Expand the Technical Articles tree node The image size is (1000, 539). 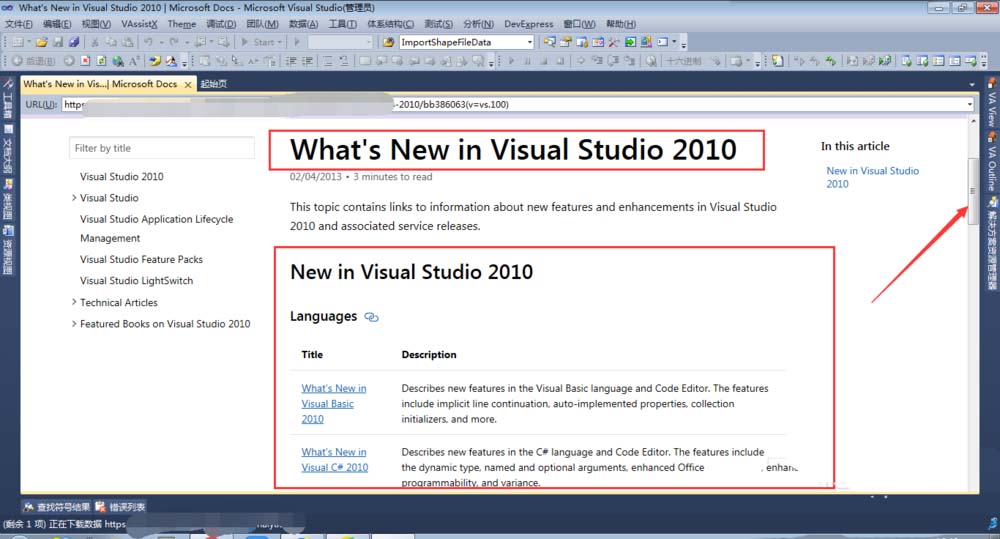pos(74,302)
